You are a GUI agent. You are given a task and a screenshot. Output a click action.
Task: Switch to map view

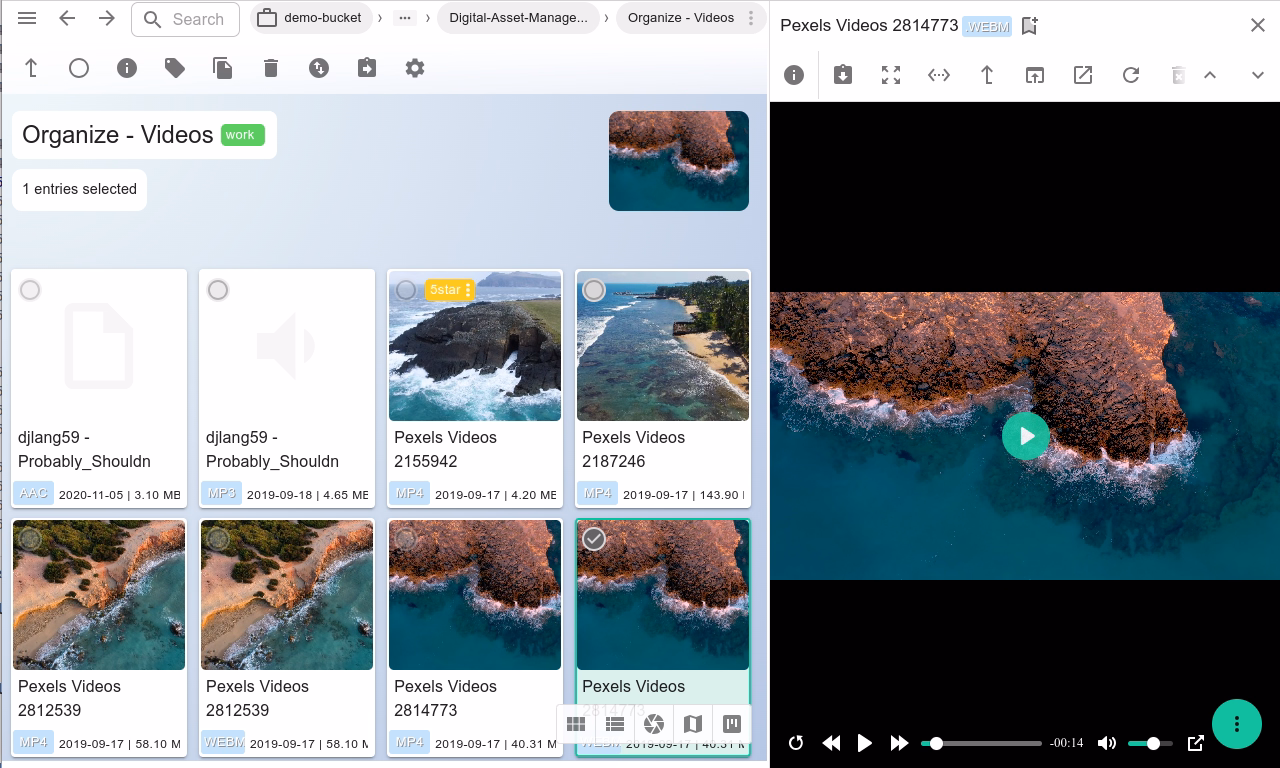tap(693, 724)
